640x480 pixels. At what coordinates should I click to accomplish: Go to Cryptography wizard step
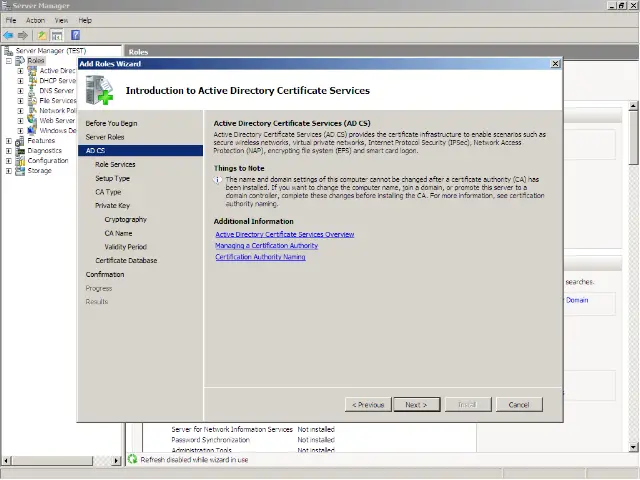coord(126,220)
